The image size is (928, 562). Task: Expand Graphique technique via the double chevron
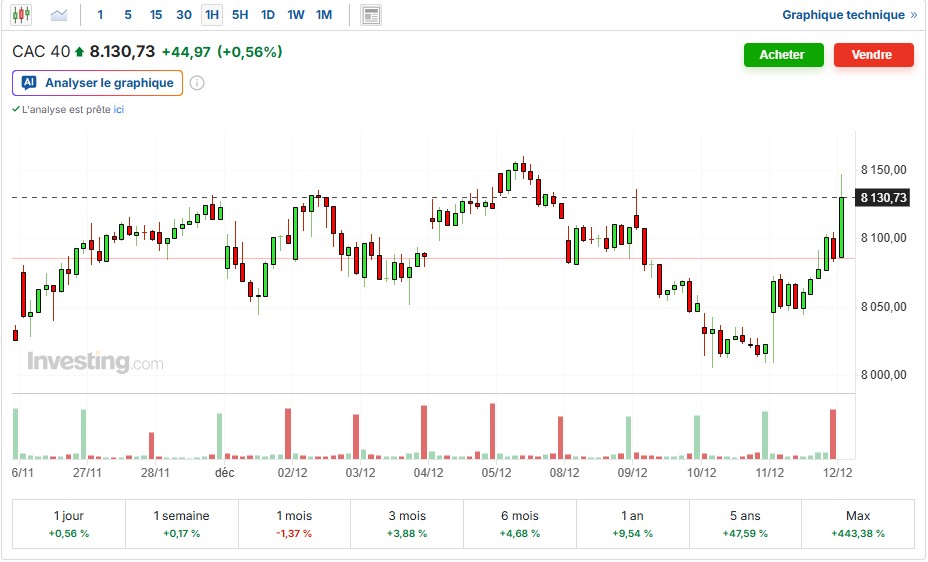913,15
